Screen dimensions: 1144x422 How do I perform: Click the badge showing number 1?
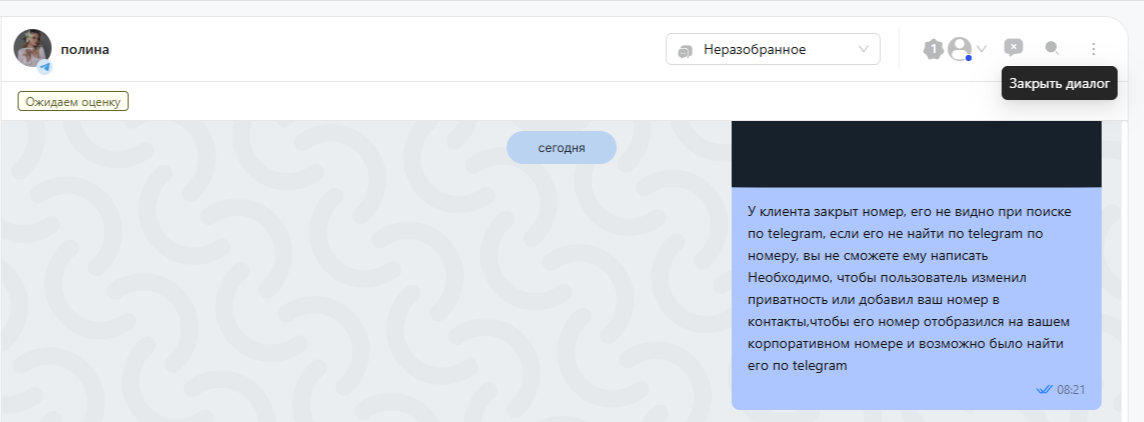[x=933, y=48]
